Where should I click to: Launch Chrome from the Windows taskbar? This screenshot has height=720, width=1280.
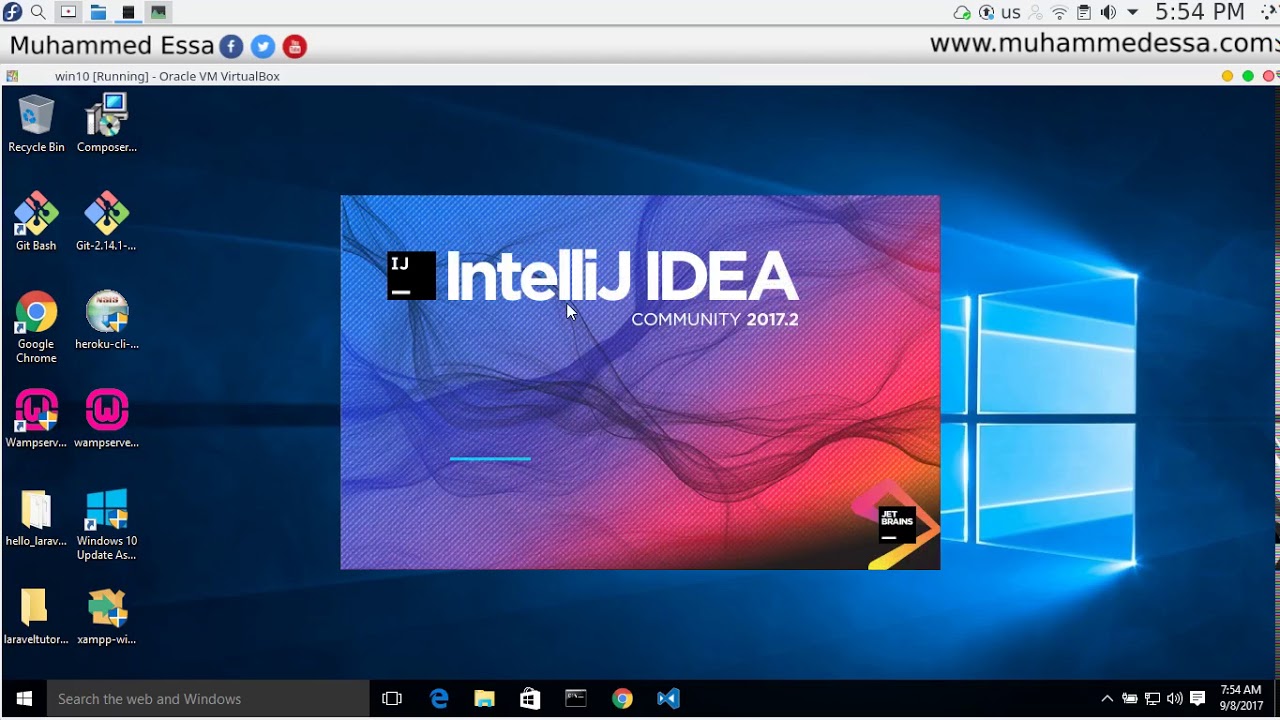coord(622,699)
